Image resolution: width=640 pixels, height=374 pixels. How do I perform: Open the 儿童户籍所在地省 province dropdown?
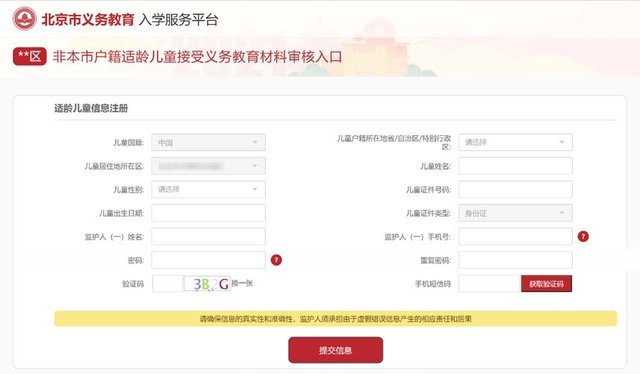pos(515,142)
